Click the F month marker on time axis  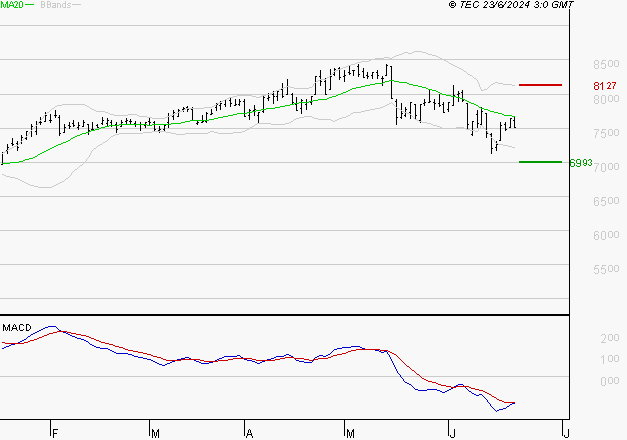(55, 434)
